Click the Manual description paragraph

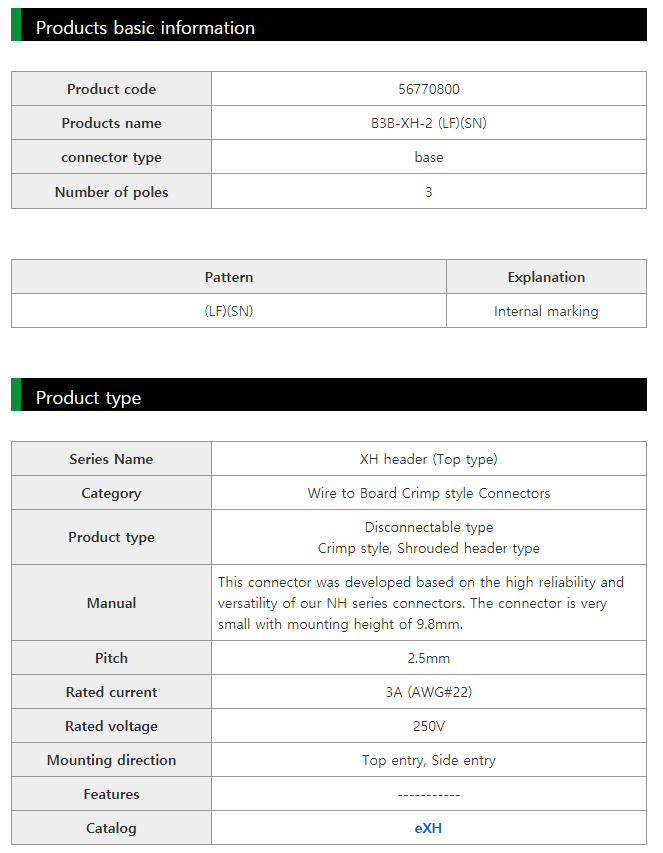tap(421, 603)
